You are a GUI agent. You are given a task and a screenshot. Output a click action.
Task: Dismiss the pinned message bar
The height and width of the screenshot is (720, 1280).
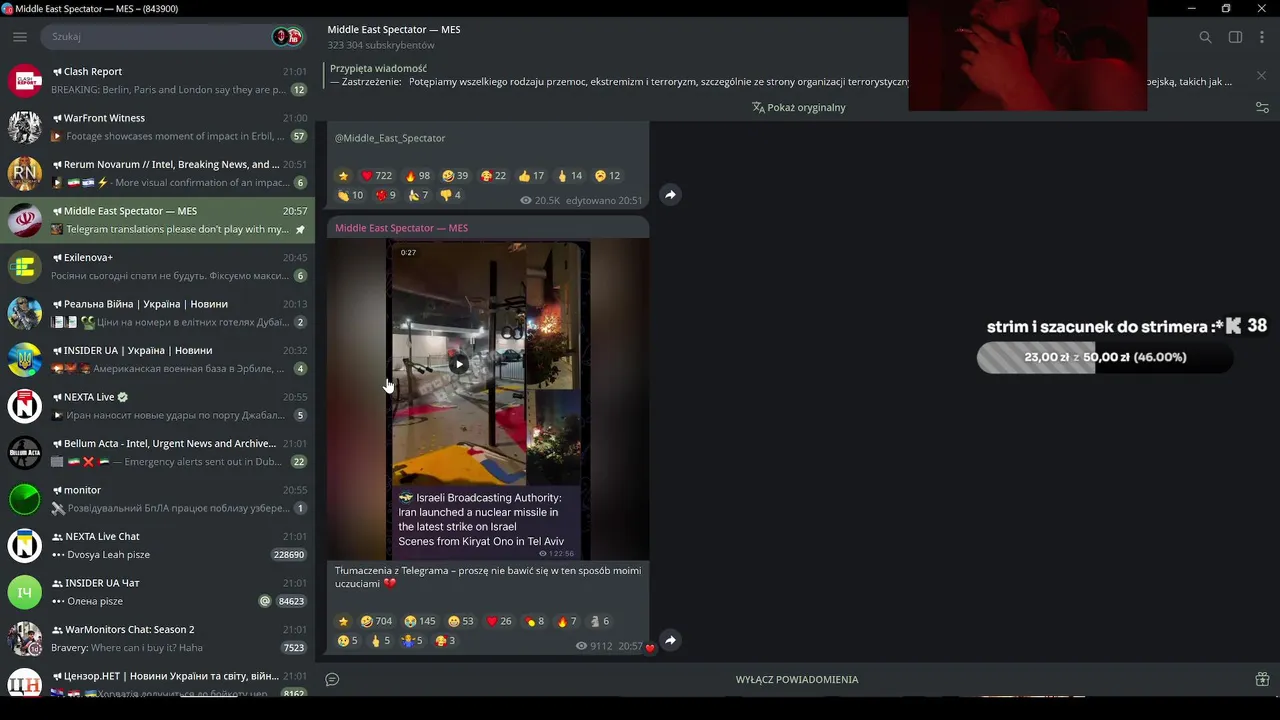coord(1261,76)
